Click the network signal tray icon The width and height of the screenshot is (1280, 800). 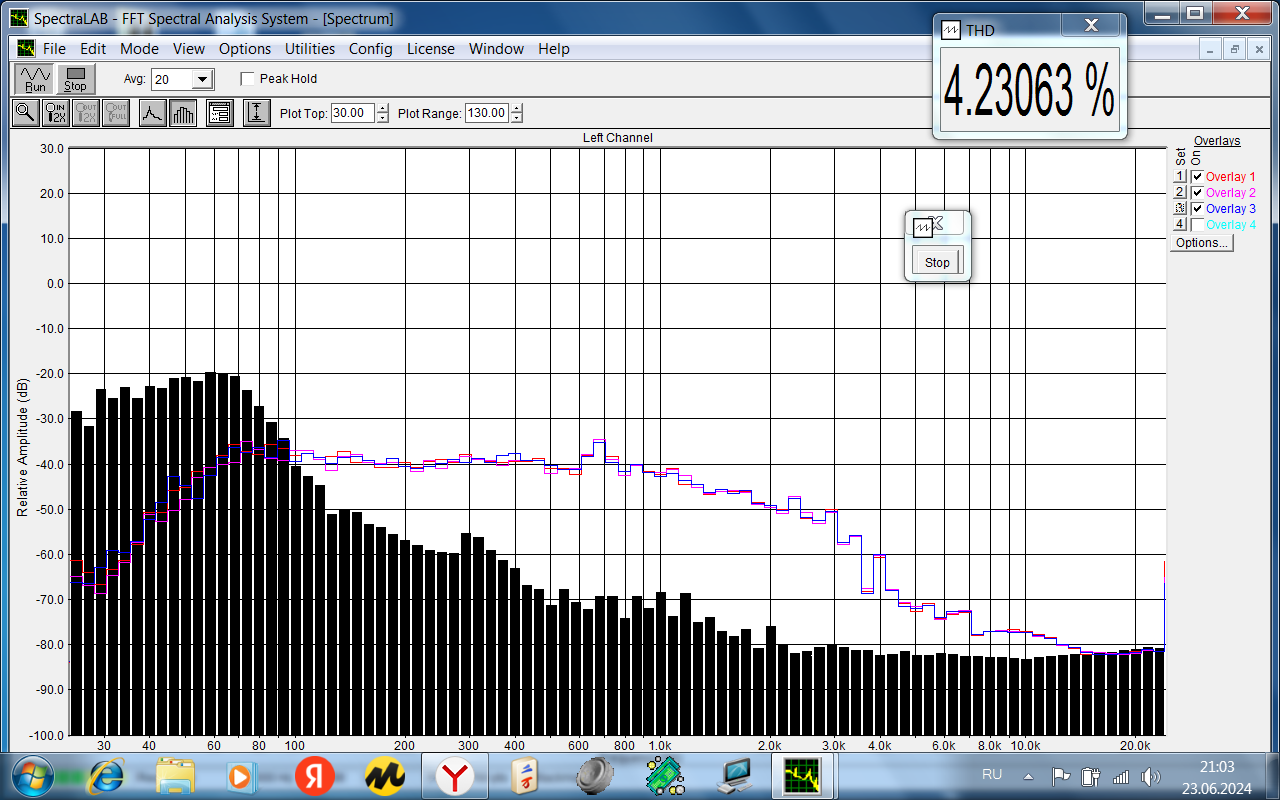tap(1121, 776)
